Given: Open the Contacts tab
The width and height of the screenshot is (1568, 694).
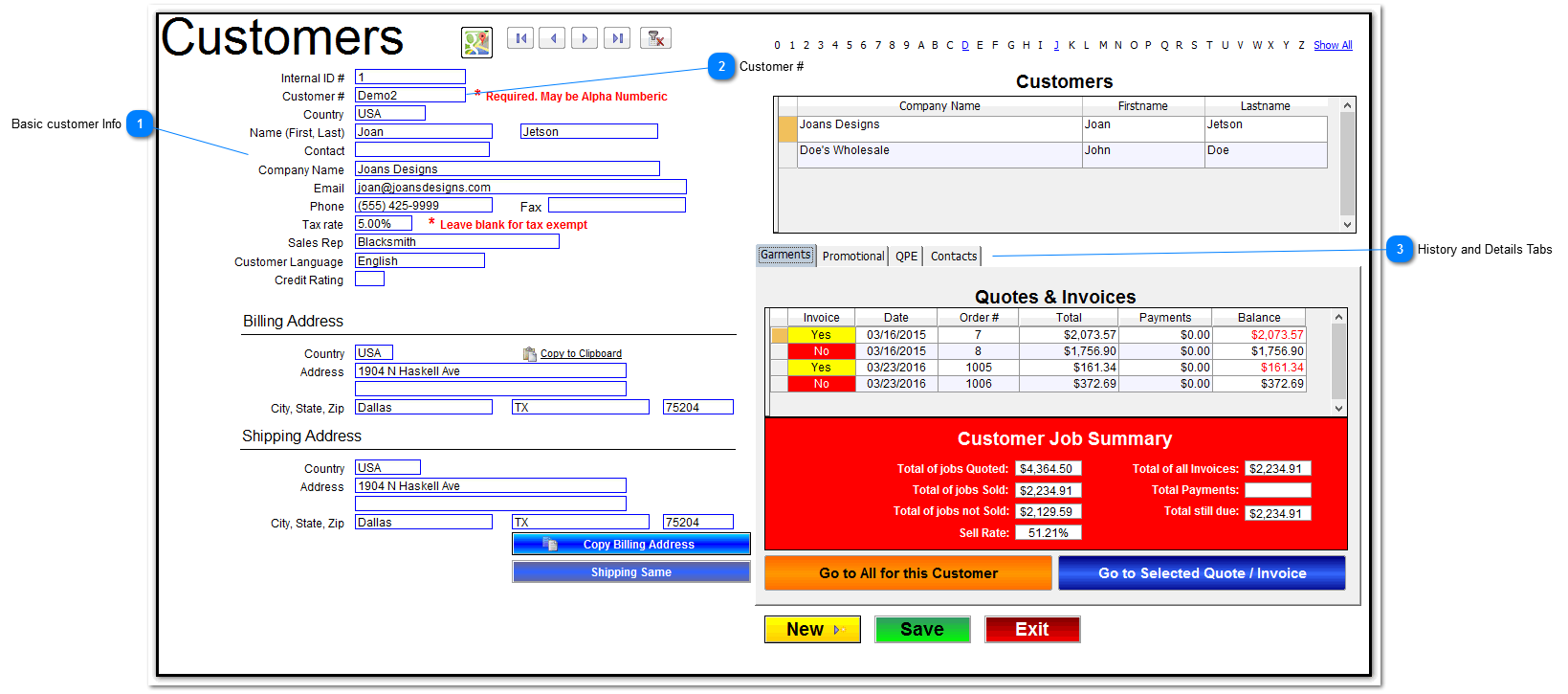Looking at the screenshot, I should point(953,257).
